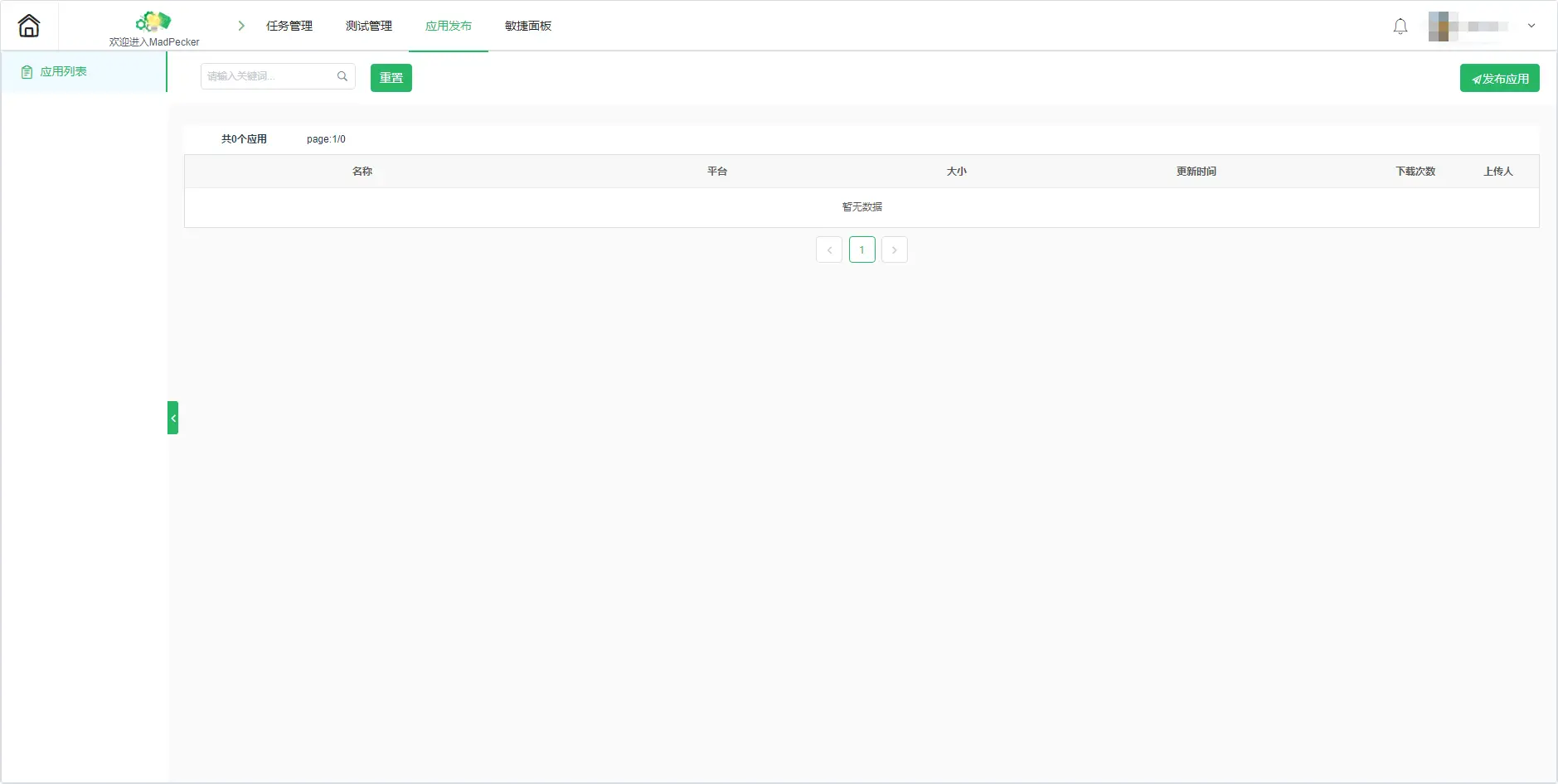Screen dimensions: 1558x784
Task: Click the 名称 column header
Action: (x=362, y=172)
